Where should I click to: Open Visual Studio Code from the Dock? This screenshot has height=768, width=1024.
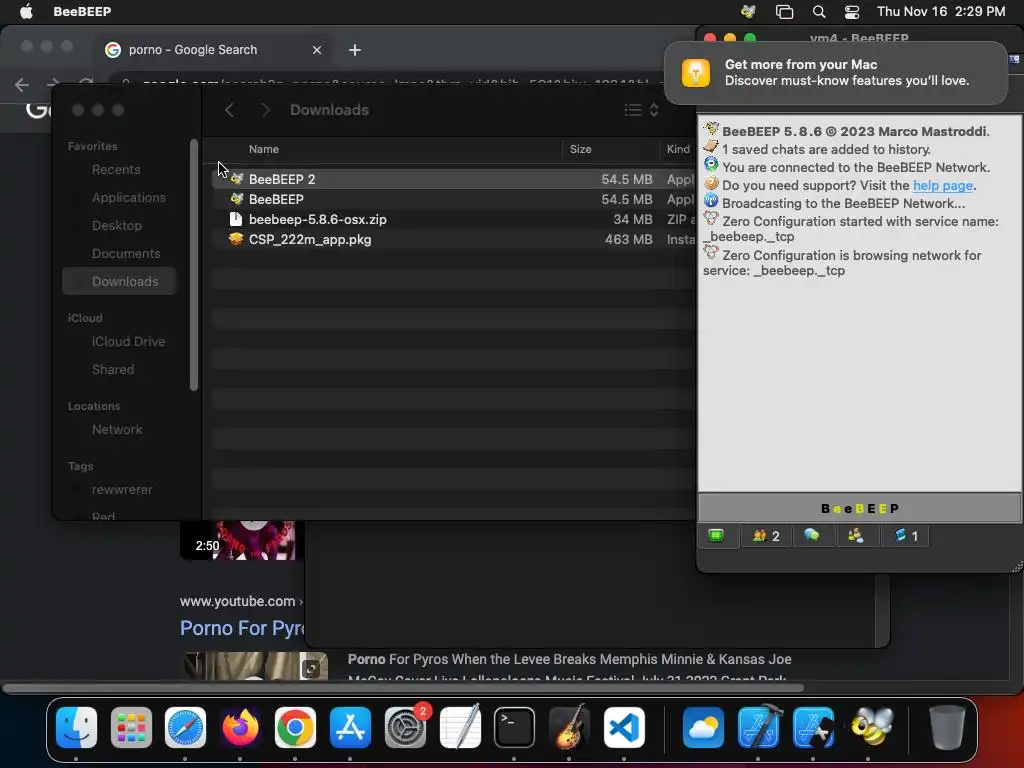click(x=624, y=727)
